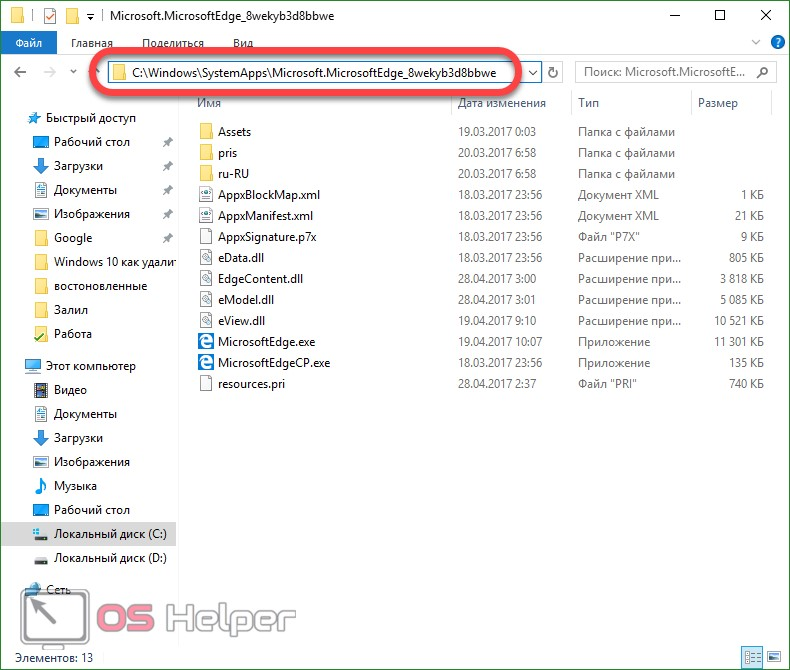Sort by Имя column header
Image resolution: width=790 pixels, height=670 pixels.
[x=209, y=103]
